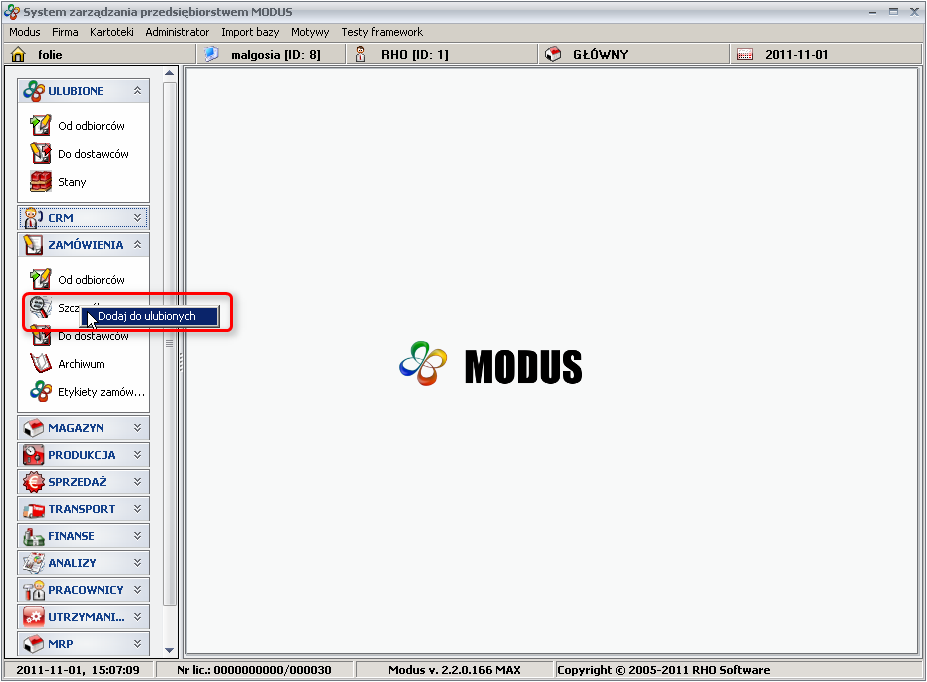Open the Kartoteki menu
Screen dimensions: 927x682
click(x=112, y=32)
